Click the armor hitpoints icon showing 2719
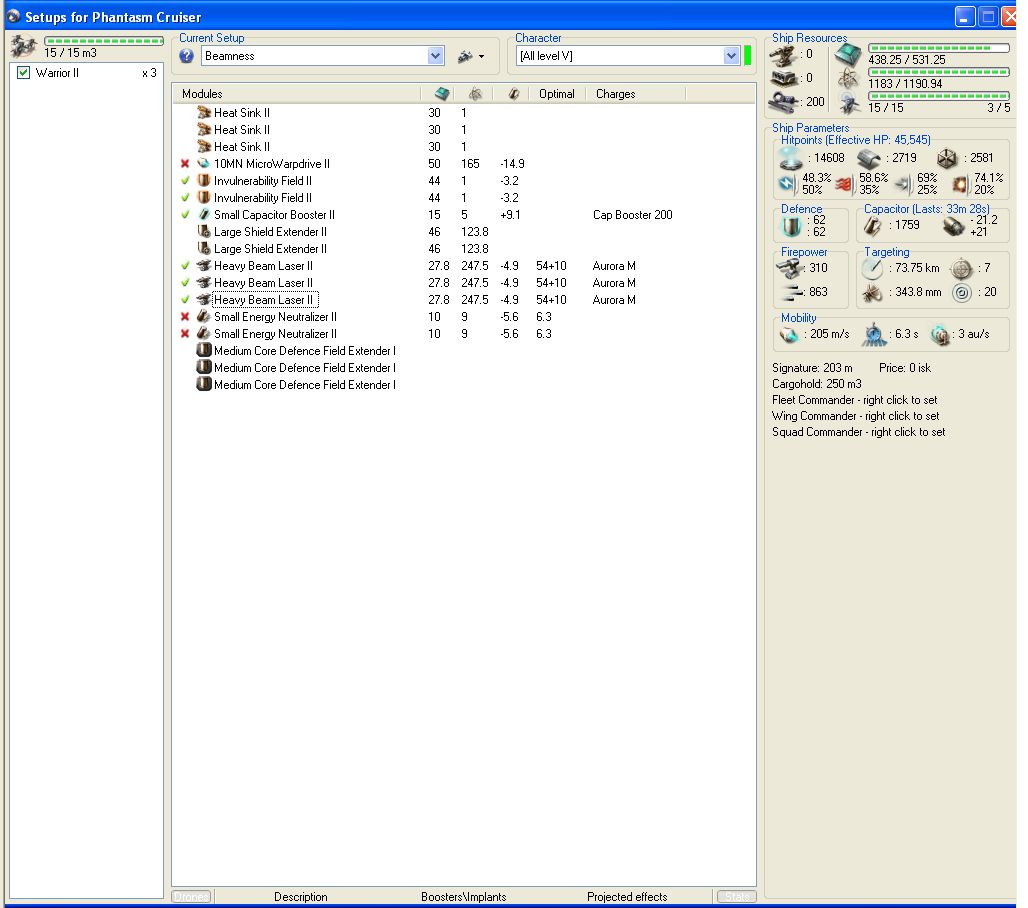1028x908 pixels. pyautogui.click(x=869, y=159)
